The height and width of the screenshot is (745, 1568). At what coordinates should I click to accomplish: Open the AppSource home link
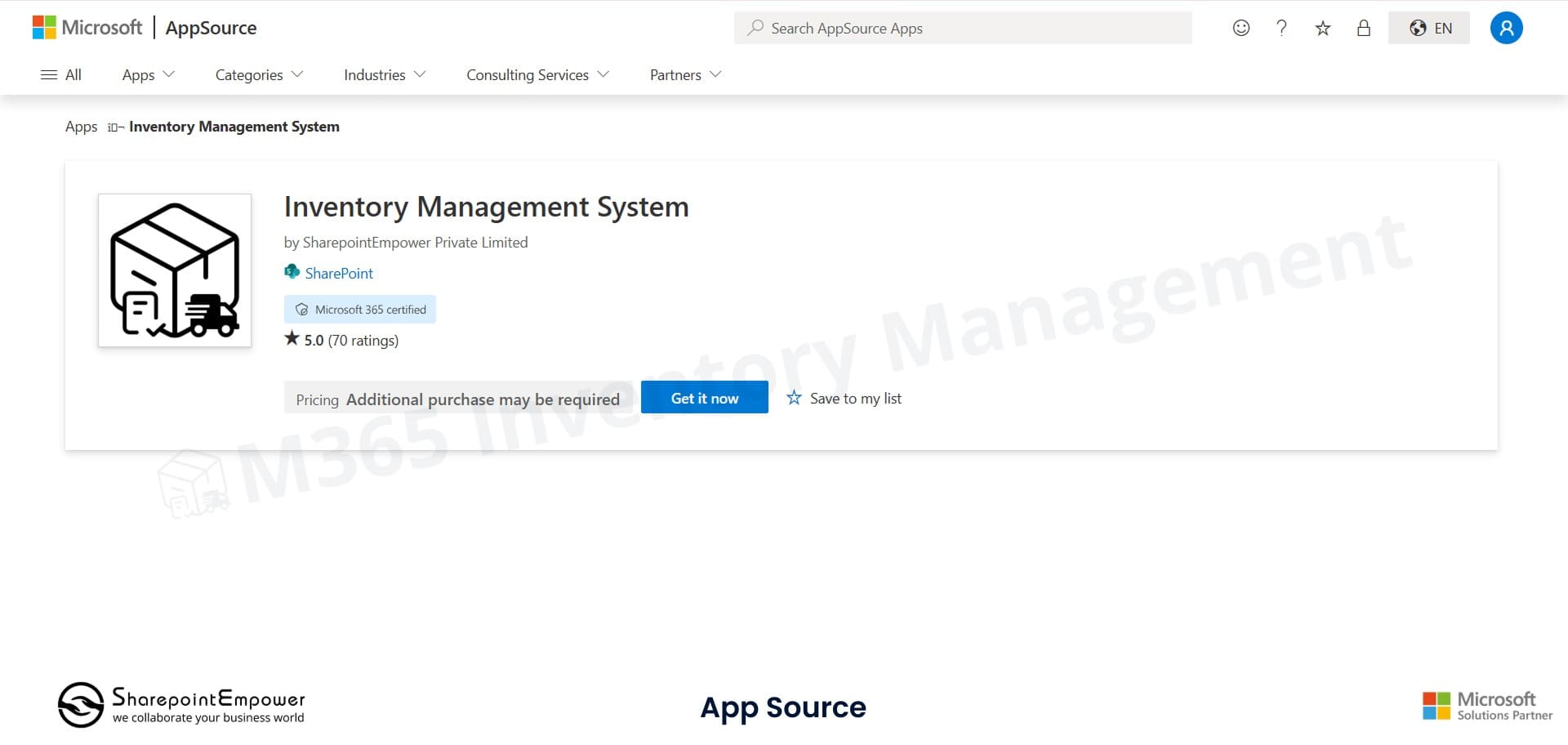click(x=211, y=28)
